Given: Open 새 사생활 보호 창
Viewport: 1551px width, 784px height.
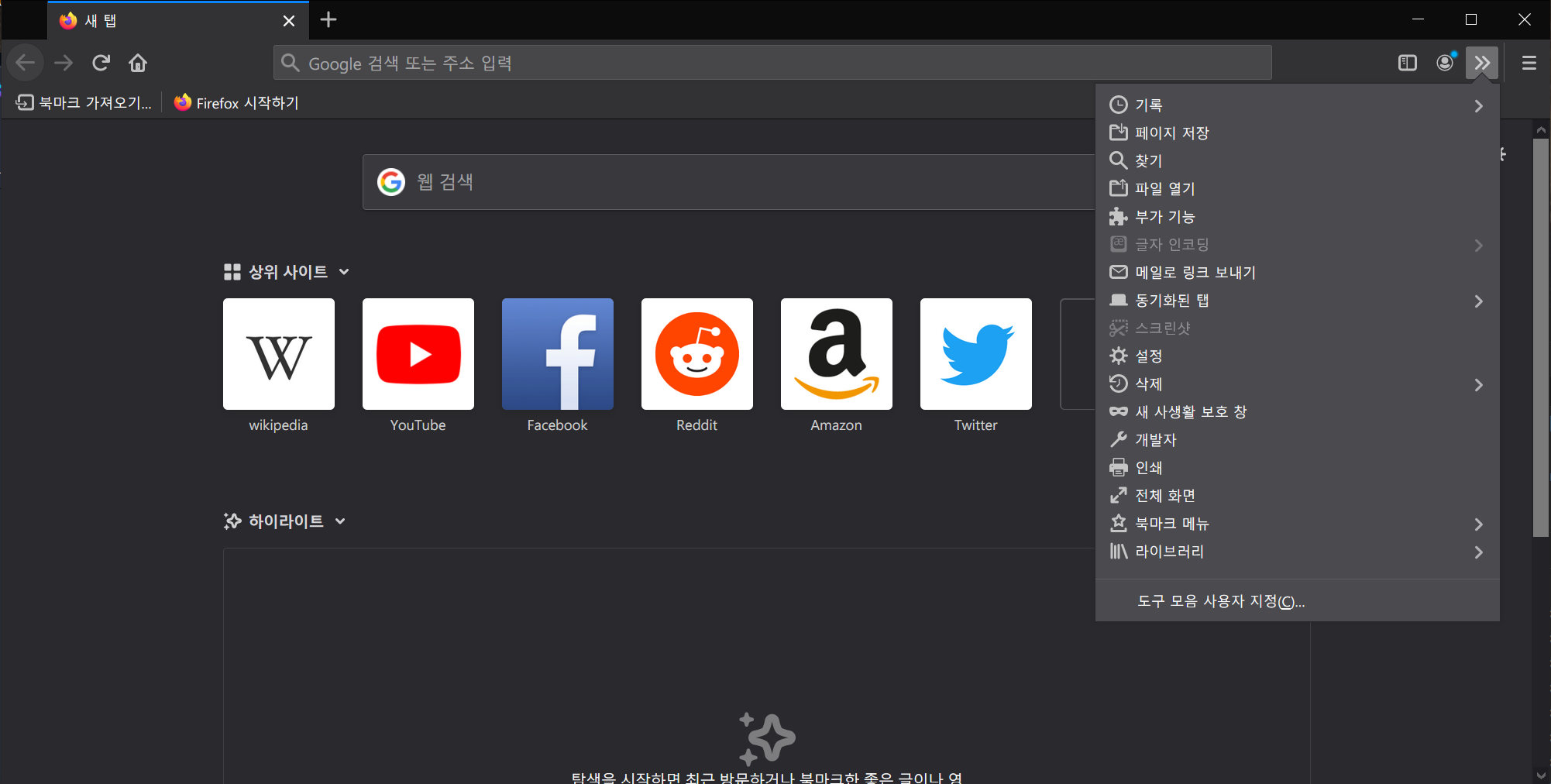Looking at the screenshot, I should coord(1298,412).
